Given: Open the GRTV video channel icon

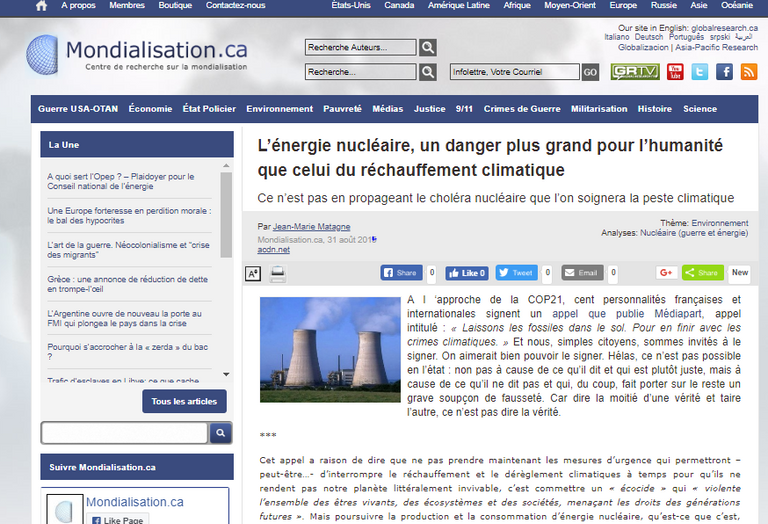Looking at the screenshot, I should pos(634,72).
